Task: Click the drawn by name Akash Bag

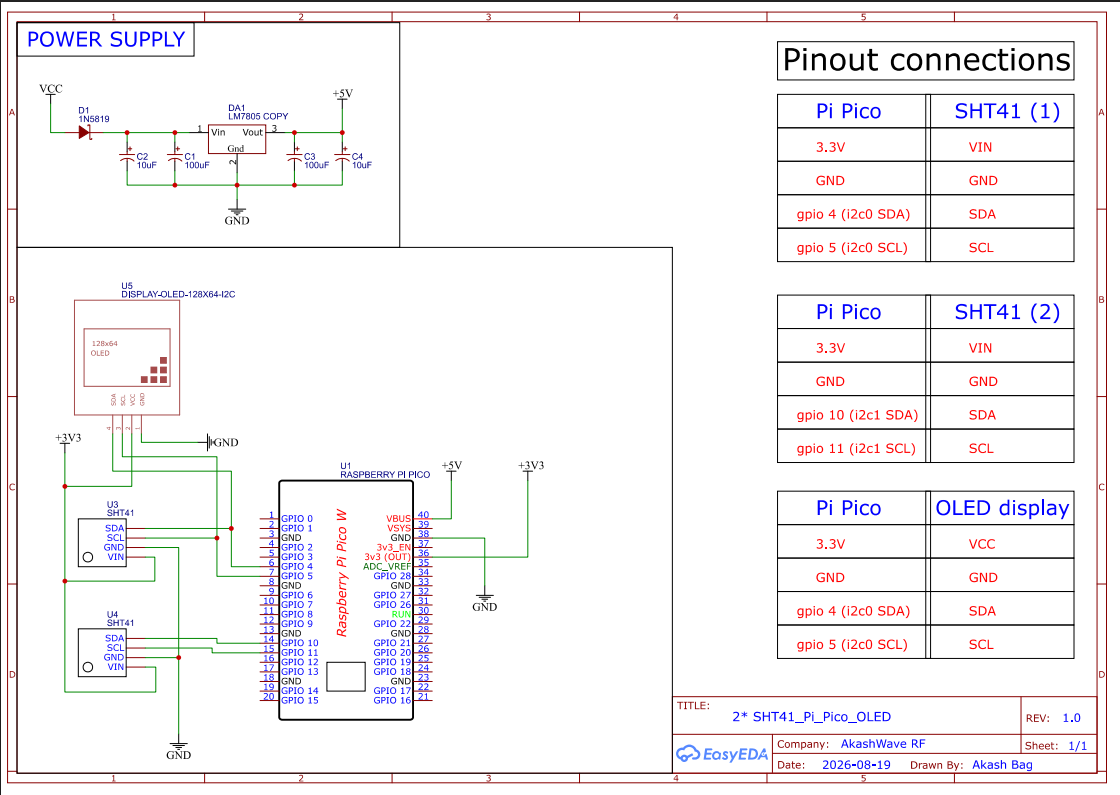Action: pyautogui.click(x=1002, y=765)
